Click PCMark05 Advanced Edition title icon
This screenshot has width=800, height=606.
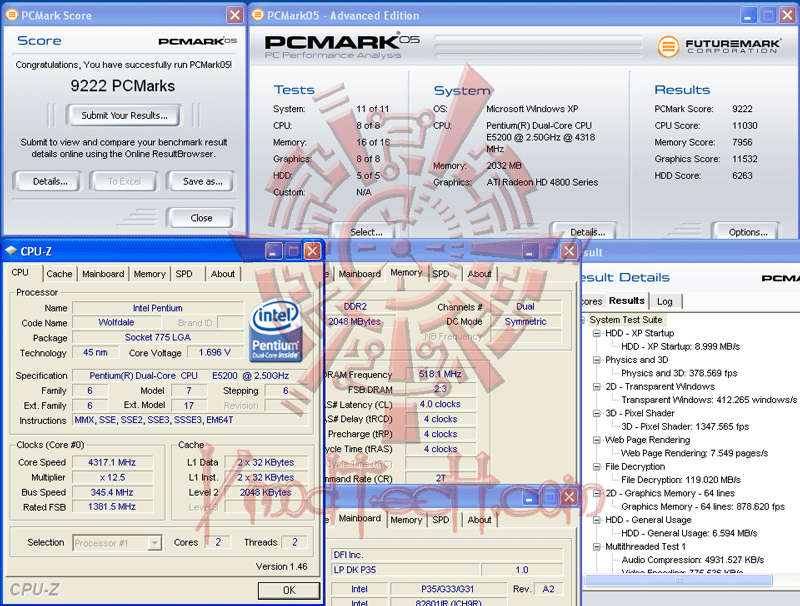tap(258, 15)
